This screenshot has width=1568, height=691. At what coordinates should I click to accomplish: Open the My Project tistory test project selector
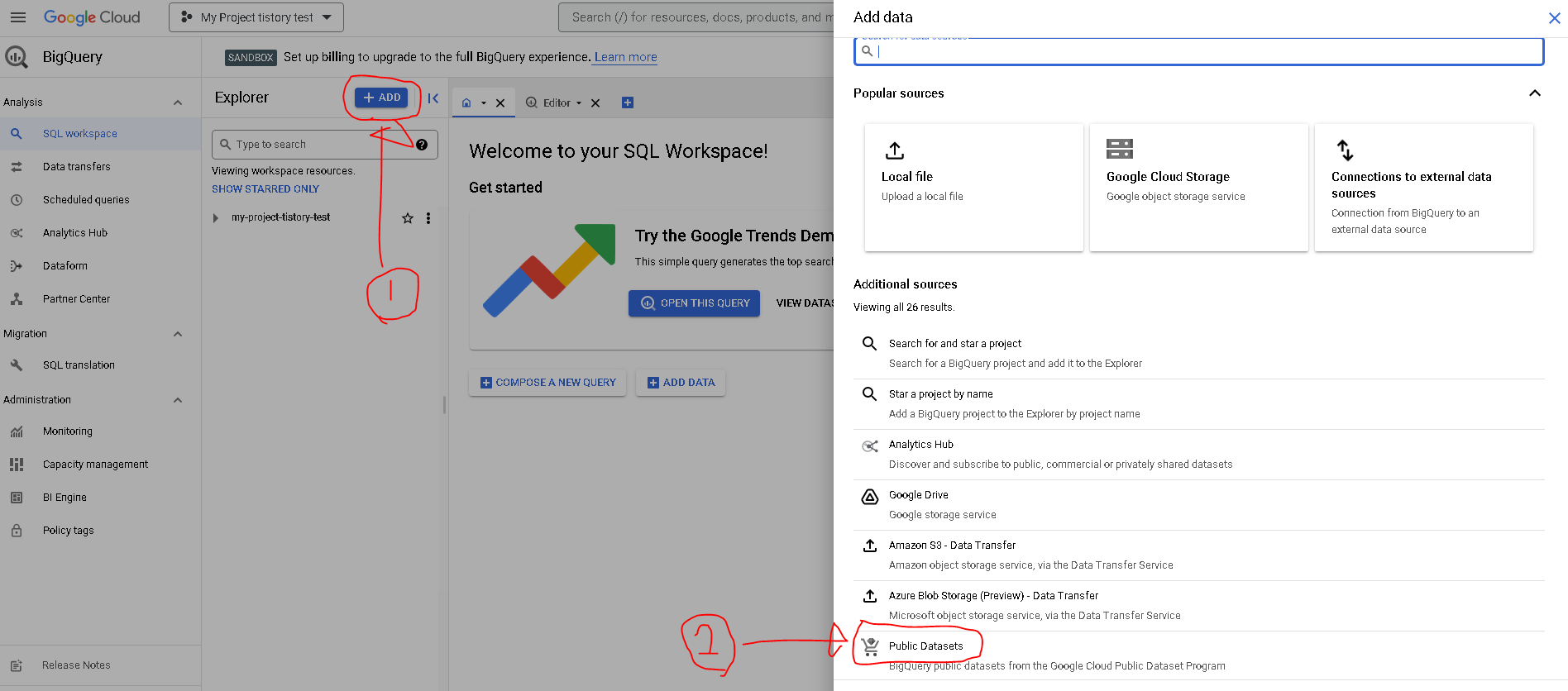click(x=256, y=17)
